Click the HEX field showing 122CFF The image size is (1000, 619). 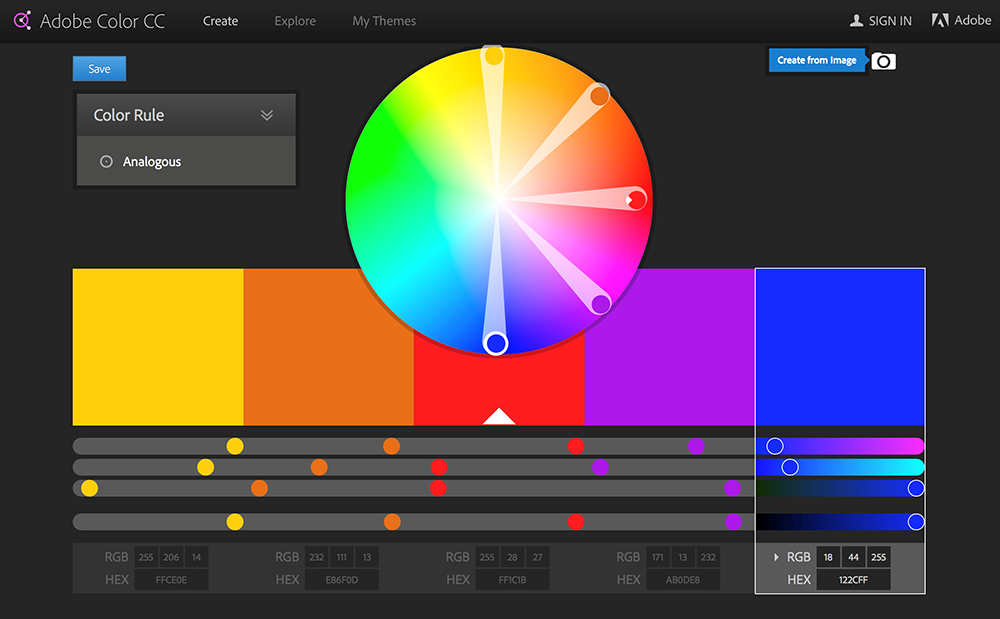click(853, 580)
